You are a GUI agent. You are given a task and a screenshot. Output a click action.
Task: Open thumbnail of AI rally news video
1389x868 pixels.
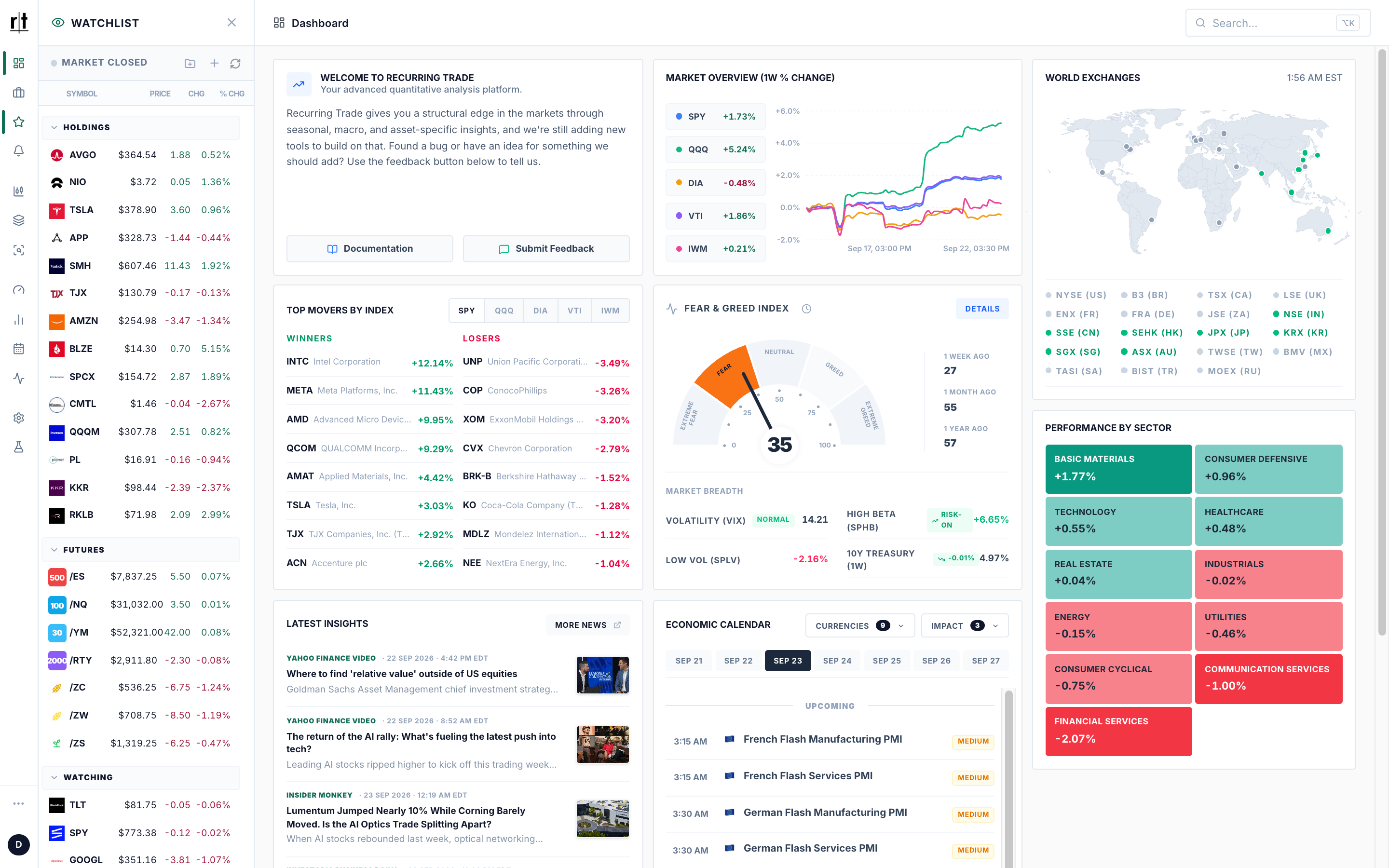(603, 745)
